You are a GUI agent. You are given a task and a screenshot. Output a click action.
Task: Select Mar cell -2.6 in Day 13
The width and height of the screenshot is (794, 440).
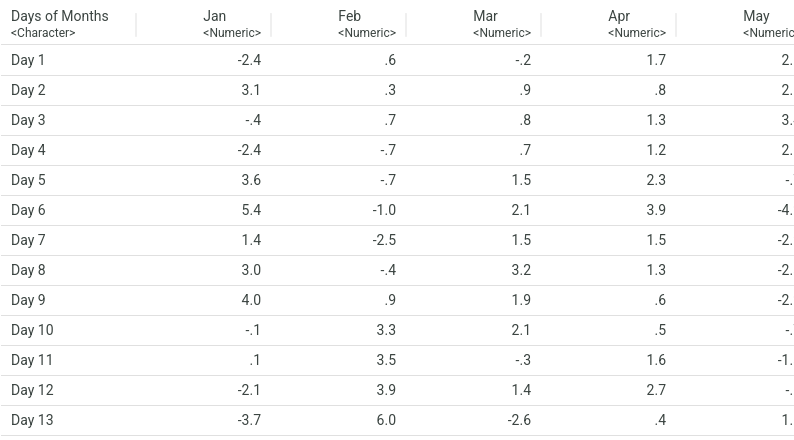[518, 420]
